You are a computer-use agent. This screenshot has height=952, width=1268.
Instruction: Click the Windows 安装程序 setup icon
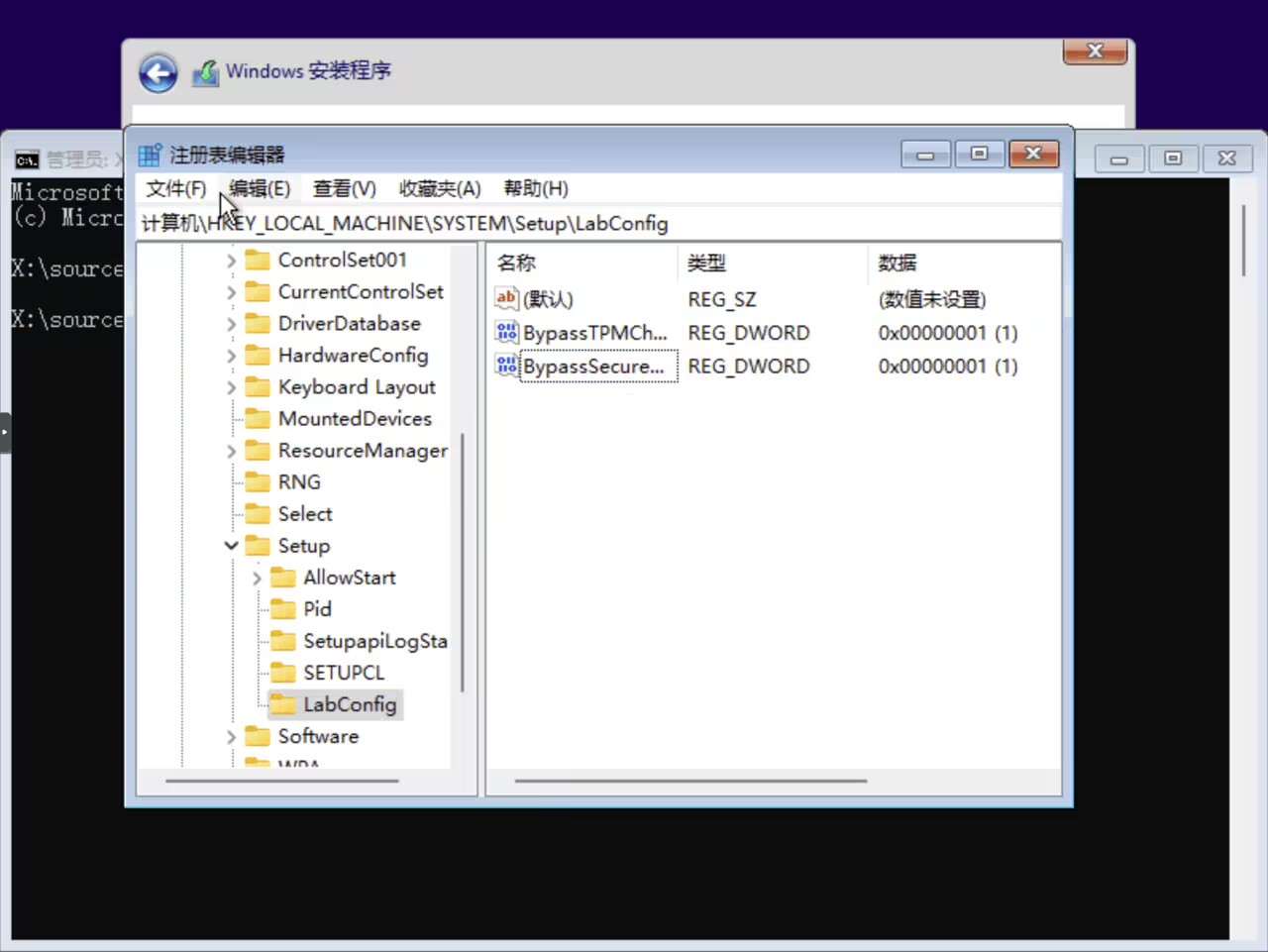coord(205,72)
